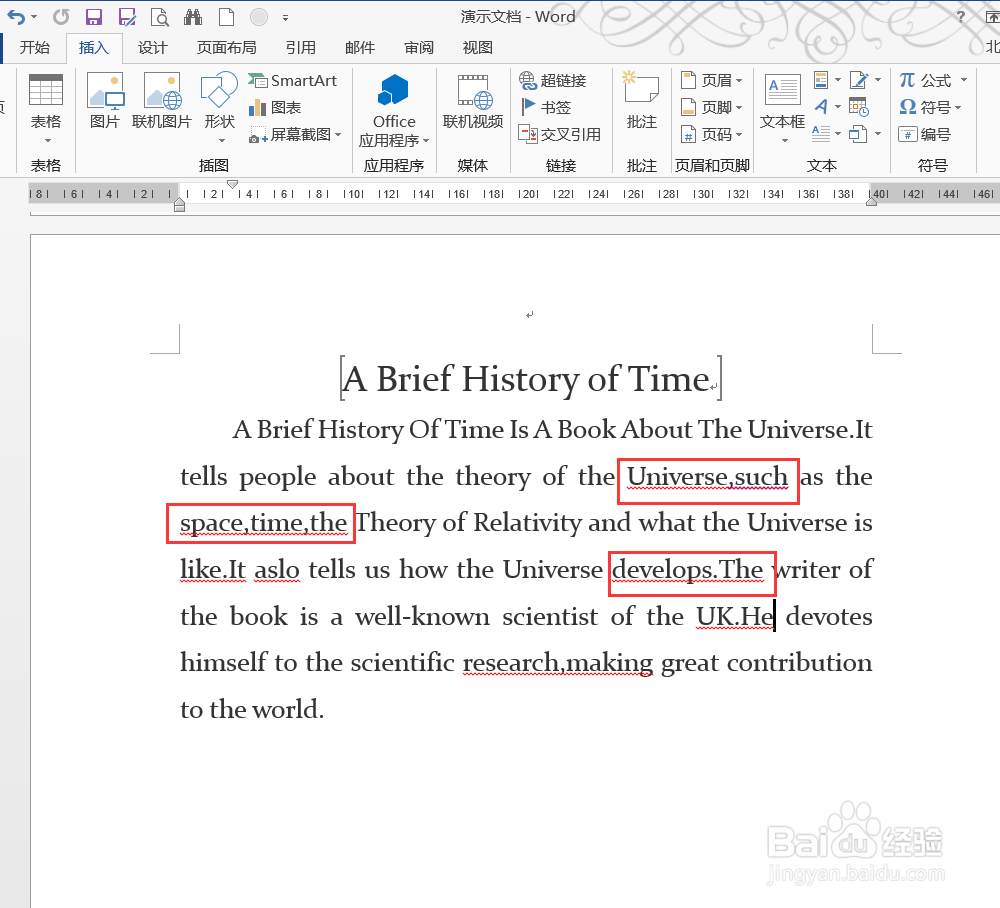
Task: Click the round gray circle button in quick toolbar
Action: [x=259, y=17]
